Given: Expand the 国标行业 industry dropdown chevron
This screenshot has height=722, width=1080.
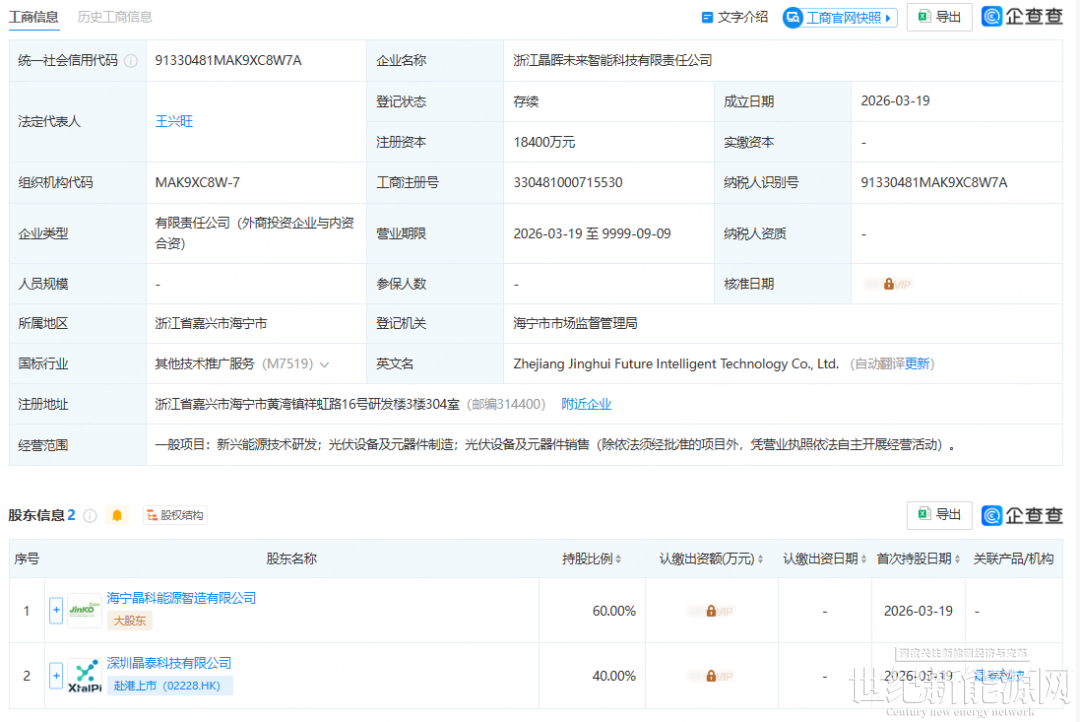Looking at the screenshot, I should (x=324, y=365).
